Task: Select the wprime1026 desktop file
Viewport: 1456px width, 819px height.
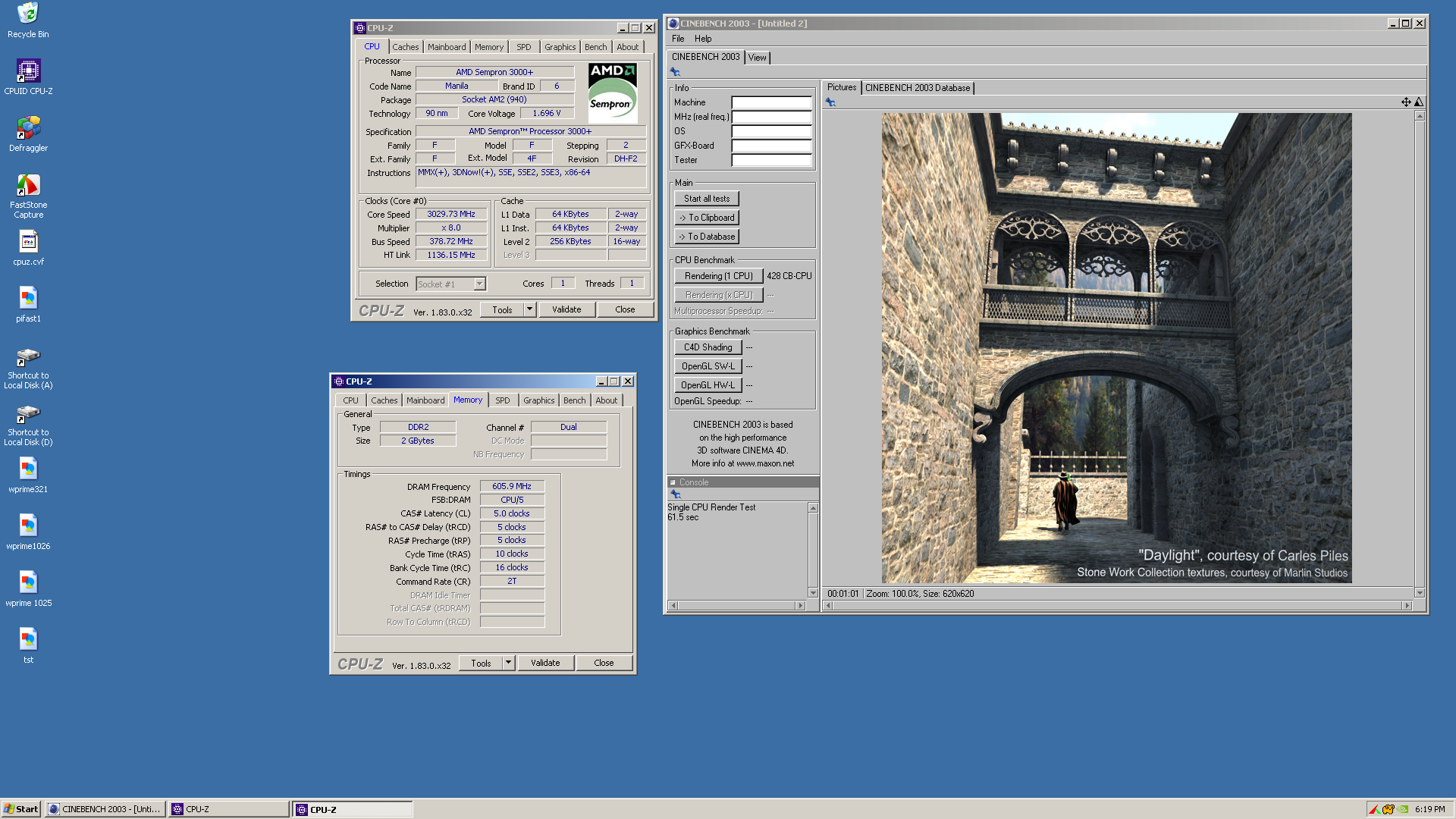Action: (28, 532)
